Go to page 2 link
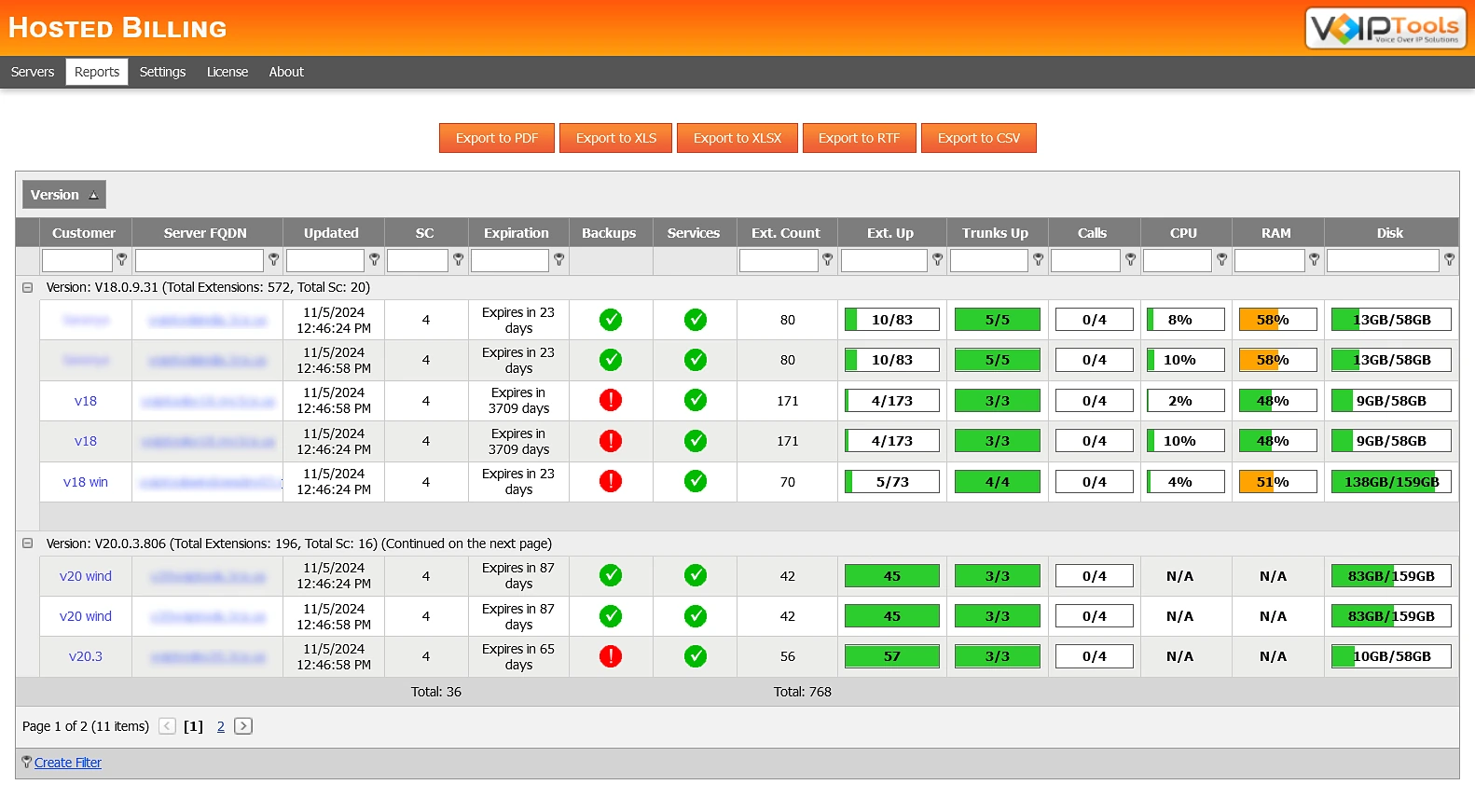Screen dimensions: 1475x812 [221, 726]
